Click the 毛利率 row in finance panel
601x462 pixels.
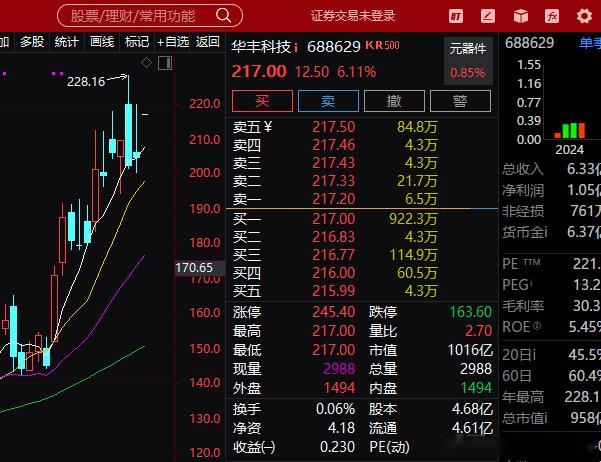click(551, 306)
